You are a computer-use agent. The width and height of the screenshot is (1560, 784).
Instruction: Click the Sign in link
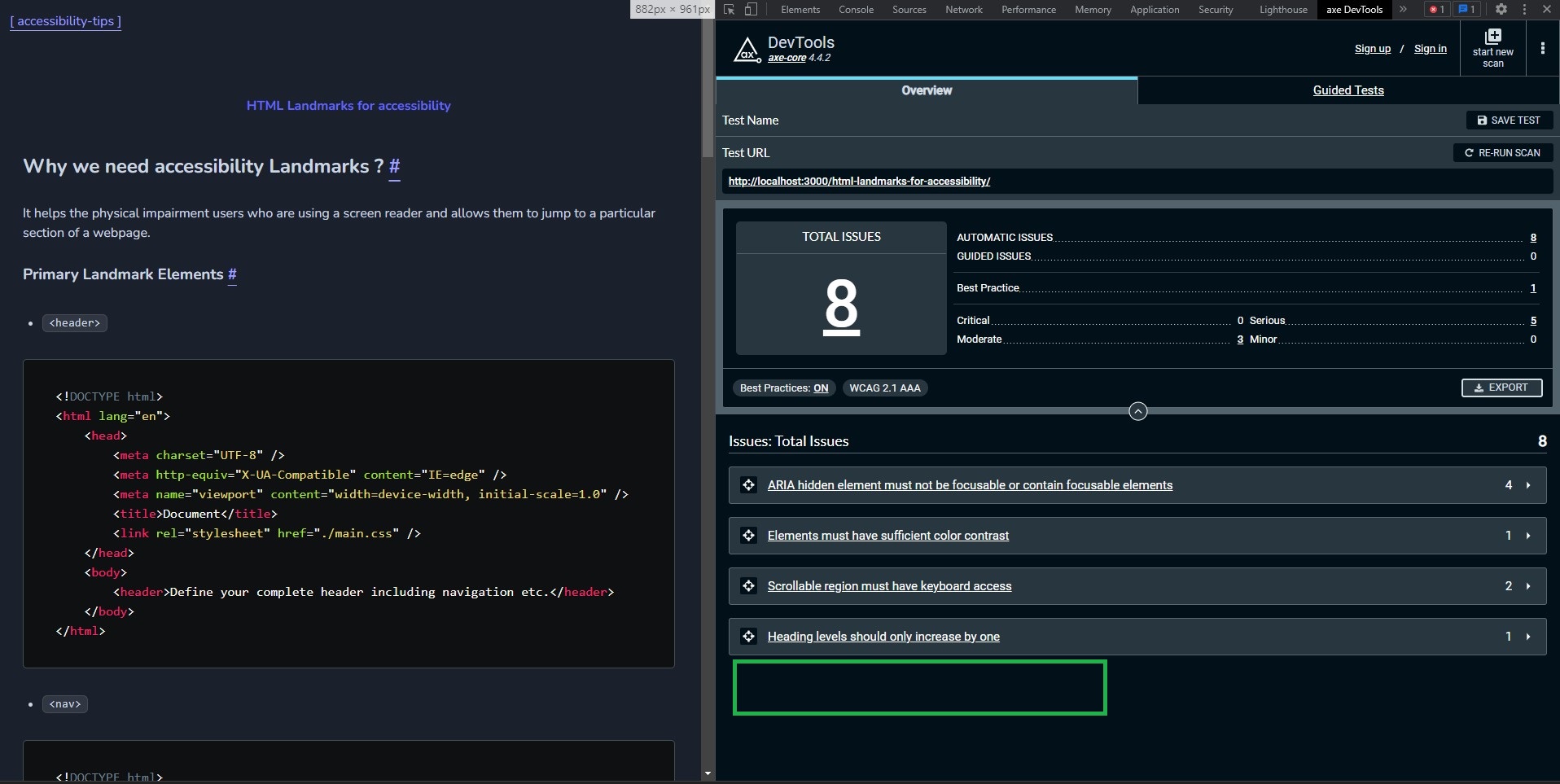pyautogui.click(x=1430, y=49)
